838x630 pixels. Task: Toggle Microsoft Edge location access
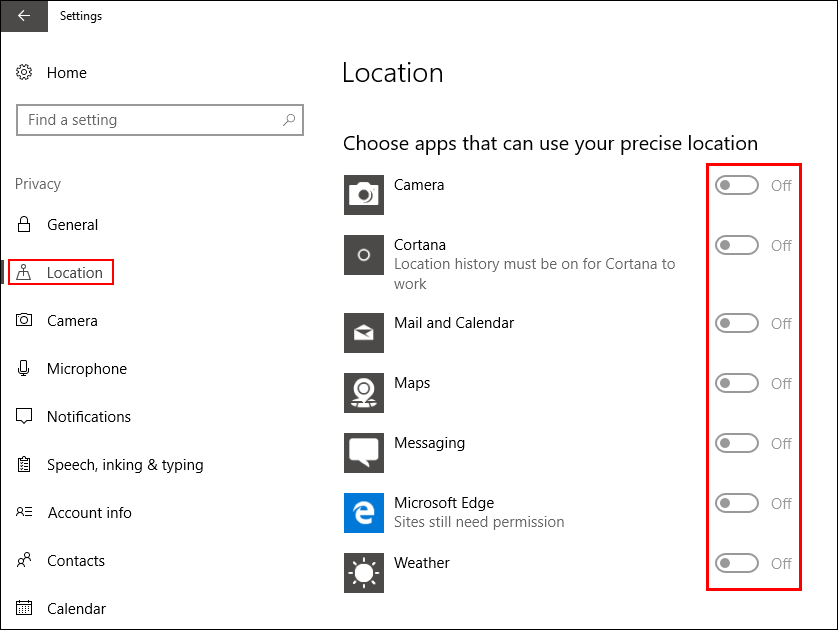[x=736, y=503]
